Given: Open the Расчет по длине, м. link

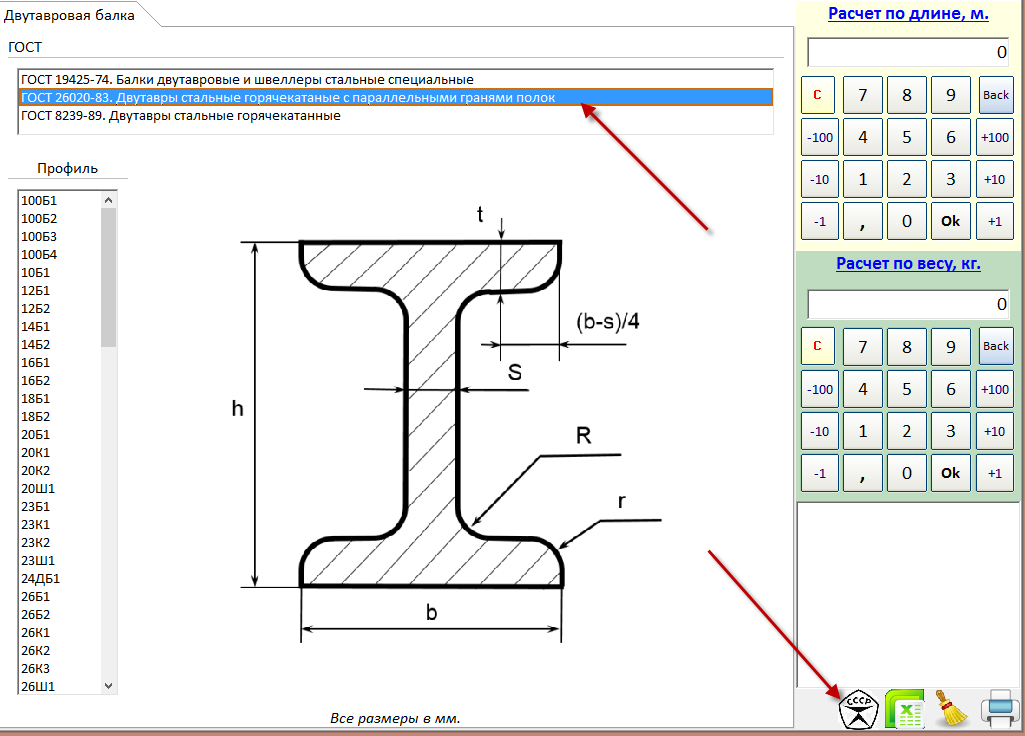Looking at the screenshot, I should click(908, 14).
